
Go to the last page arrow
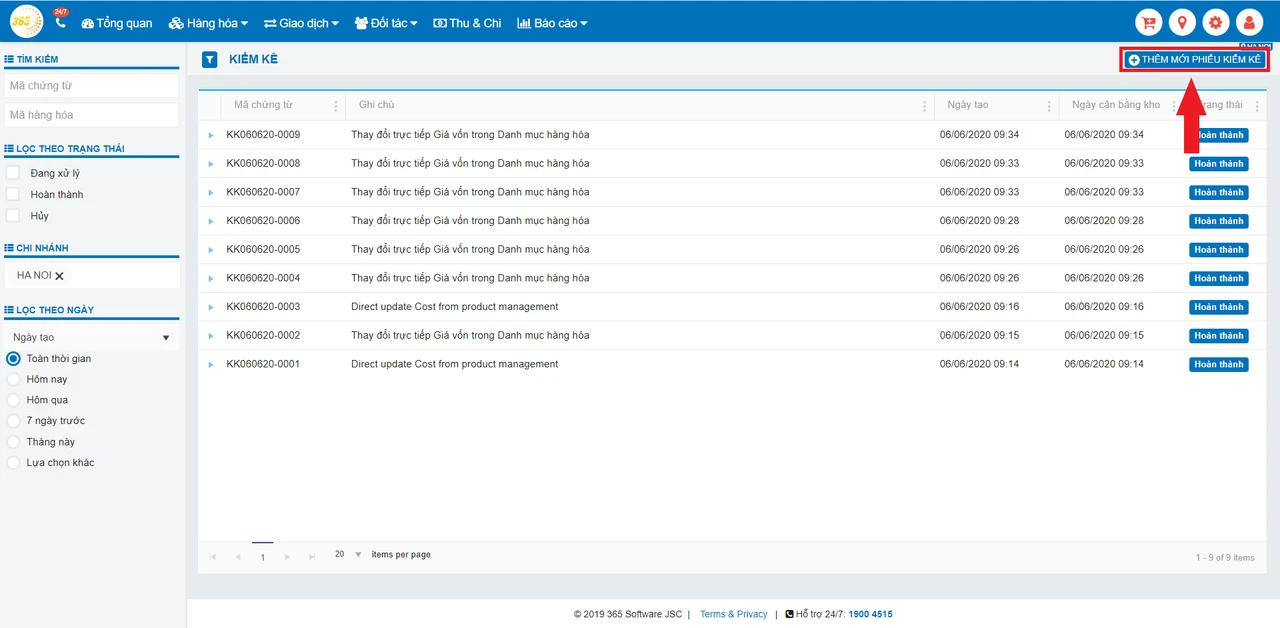(x=312, y=557)
